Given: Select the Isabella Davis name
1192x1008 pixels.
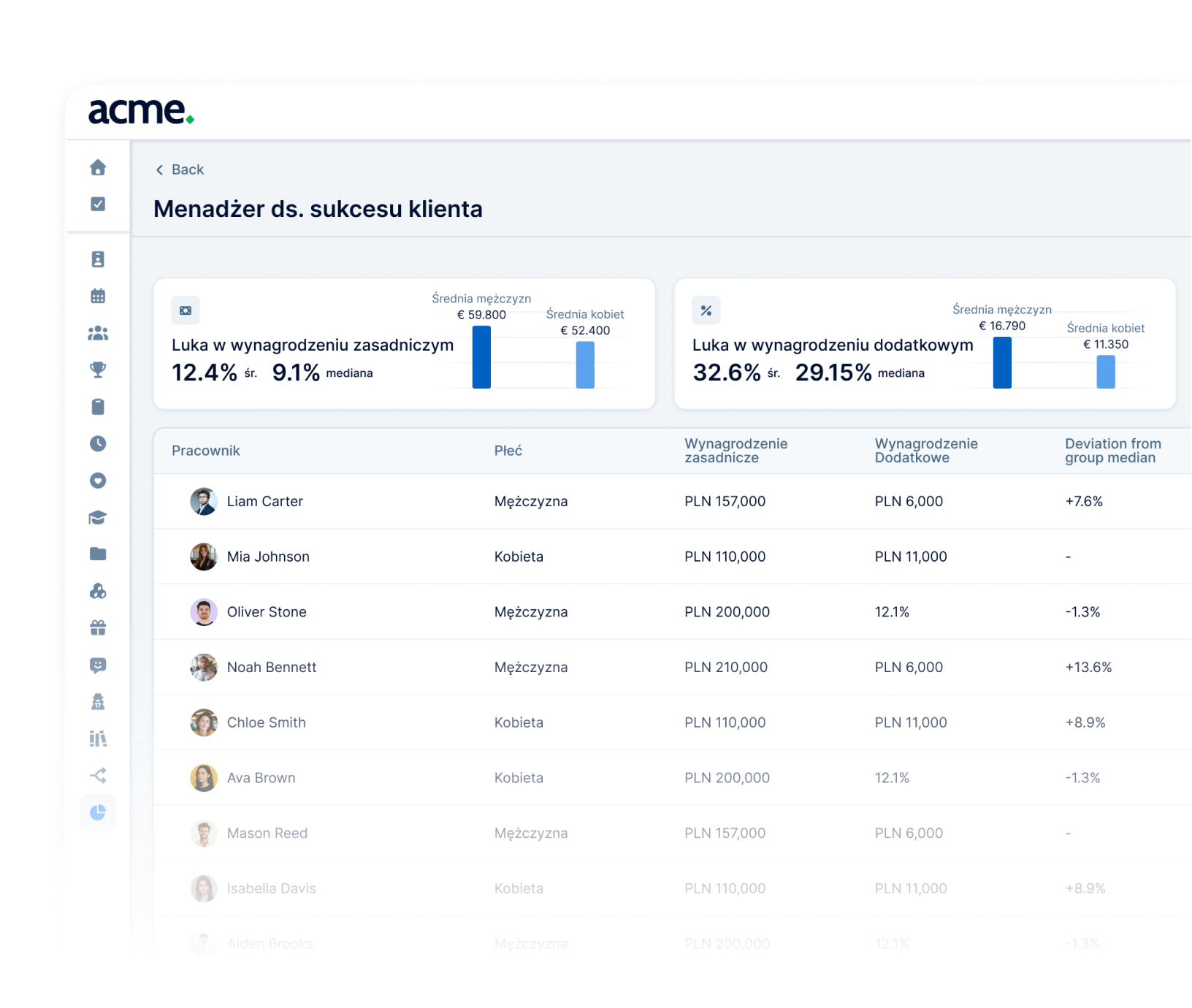Looking at the screenshot, I should coord(271,888).
